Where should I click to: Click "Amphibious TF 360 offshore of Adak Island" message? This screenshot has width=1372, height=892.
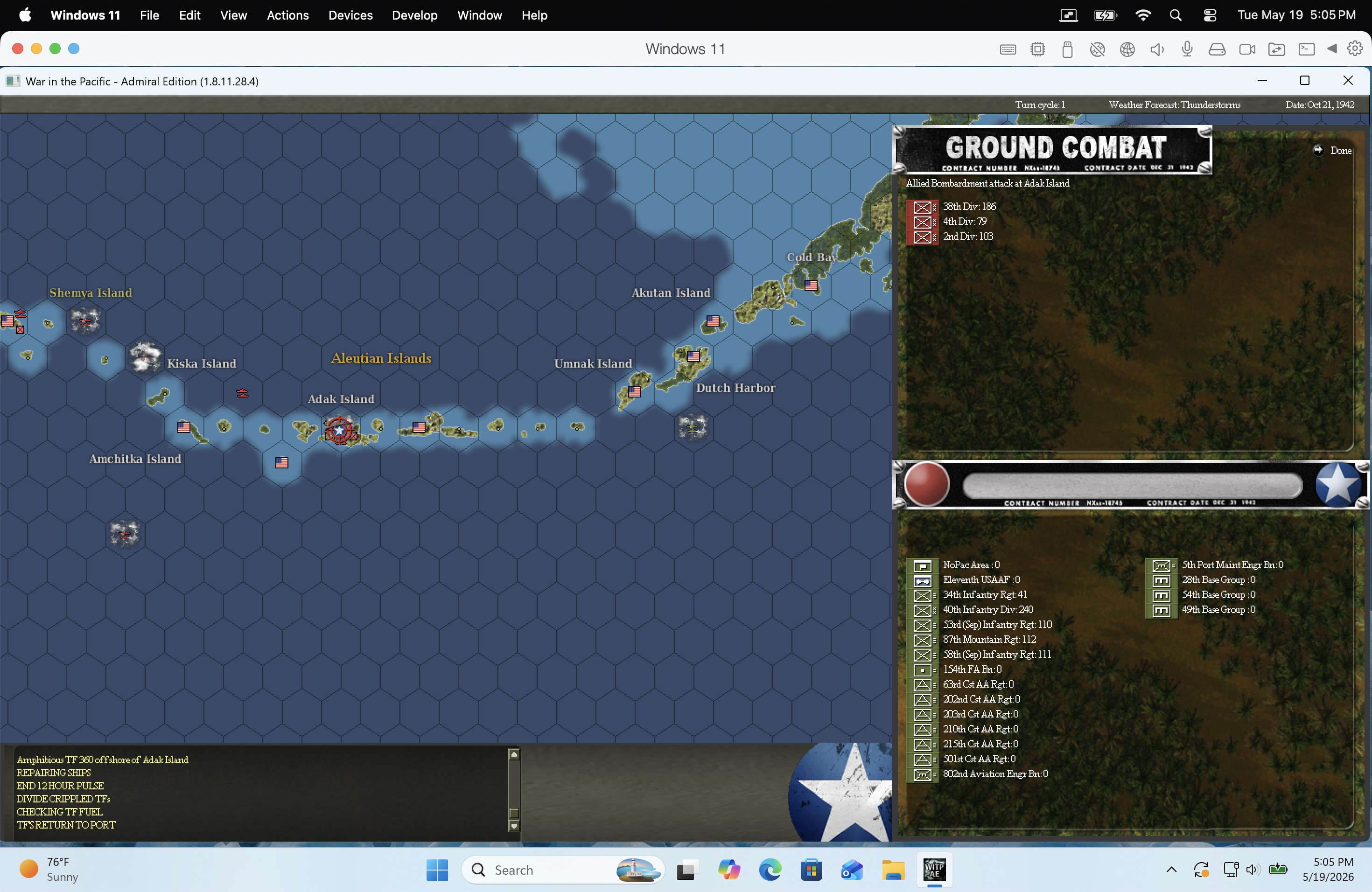point(103,760)
